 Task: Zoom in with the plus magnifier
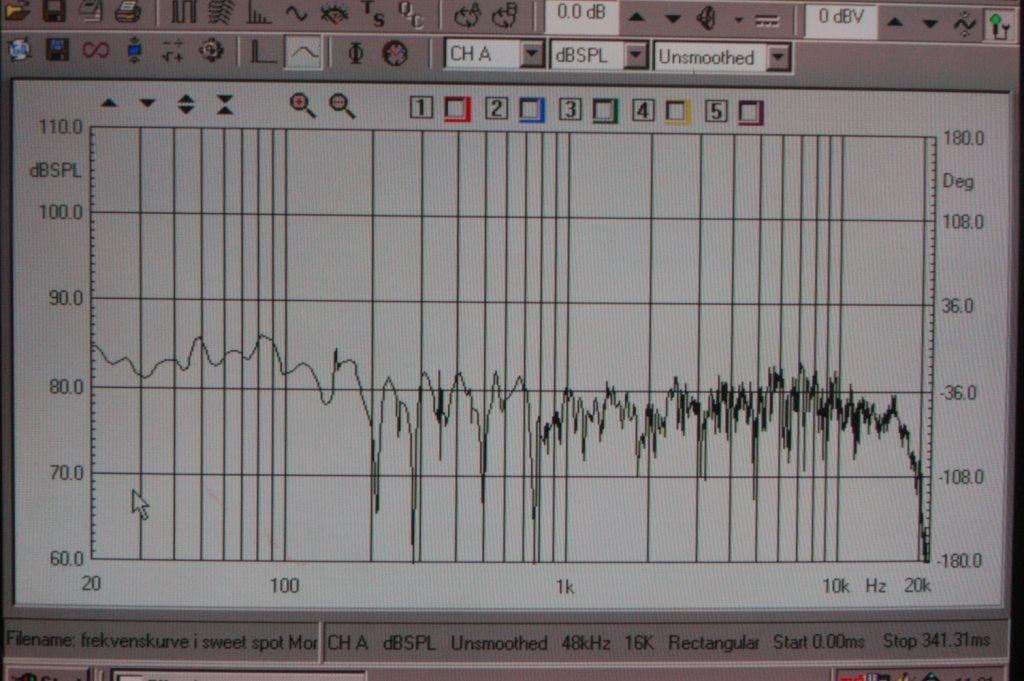tap(302, 104)
